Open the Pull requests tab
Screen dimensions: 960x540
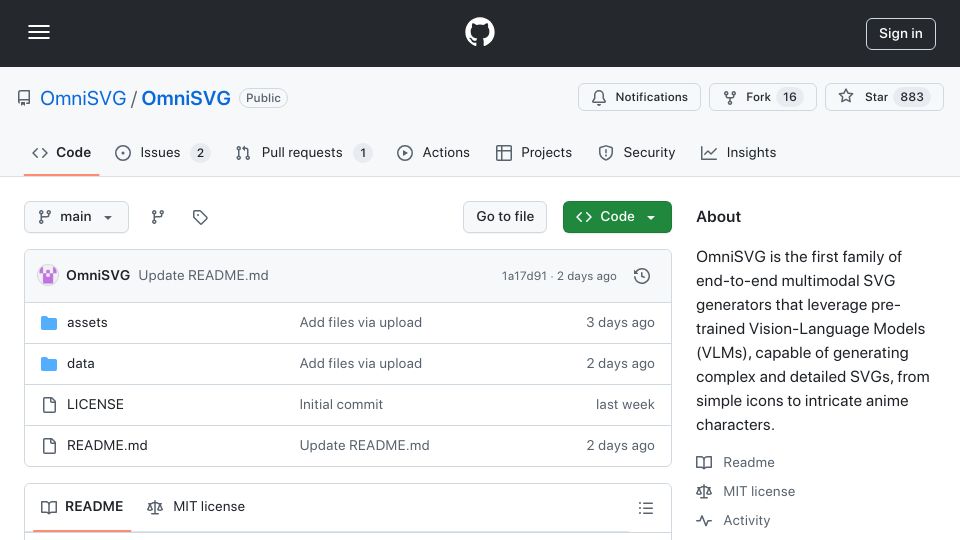[x=304, y=152]
